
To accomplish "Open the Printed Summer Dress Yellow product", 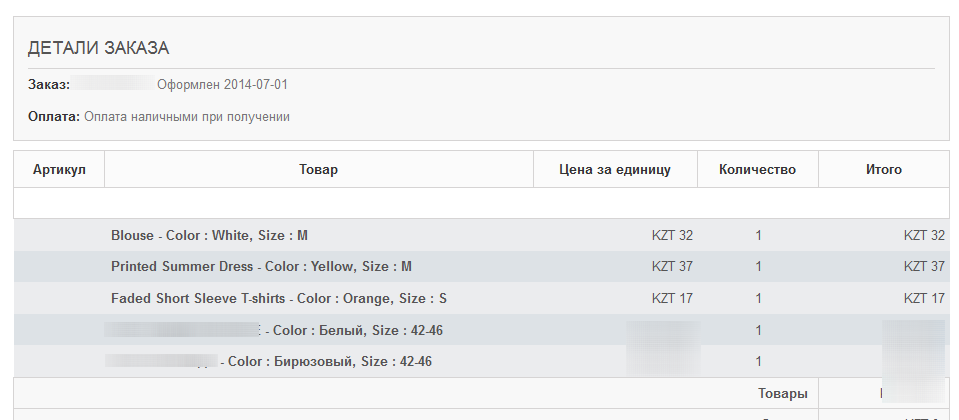I will [x=261, y=267].
